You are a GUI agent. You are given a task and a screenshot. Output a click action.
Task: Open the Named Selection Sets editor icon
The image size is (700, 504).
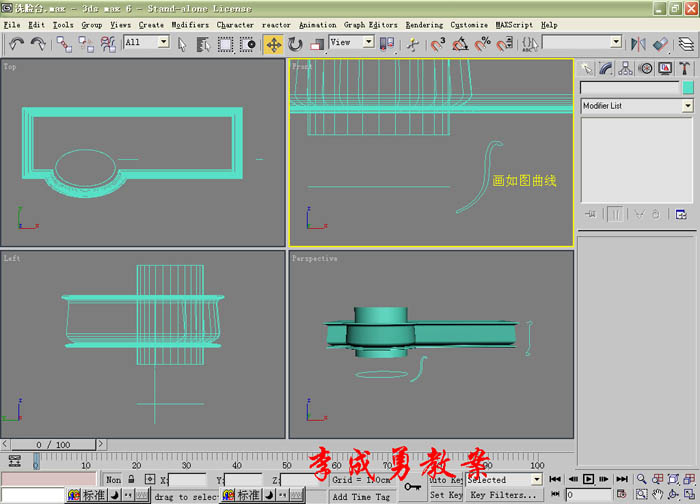click(530, 44)
